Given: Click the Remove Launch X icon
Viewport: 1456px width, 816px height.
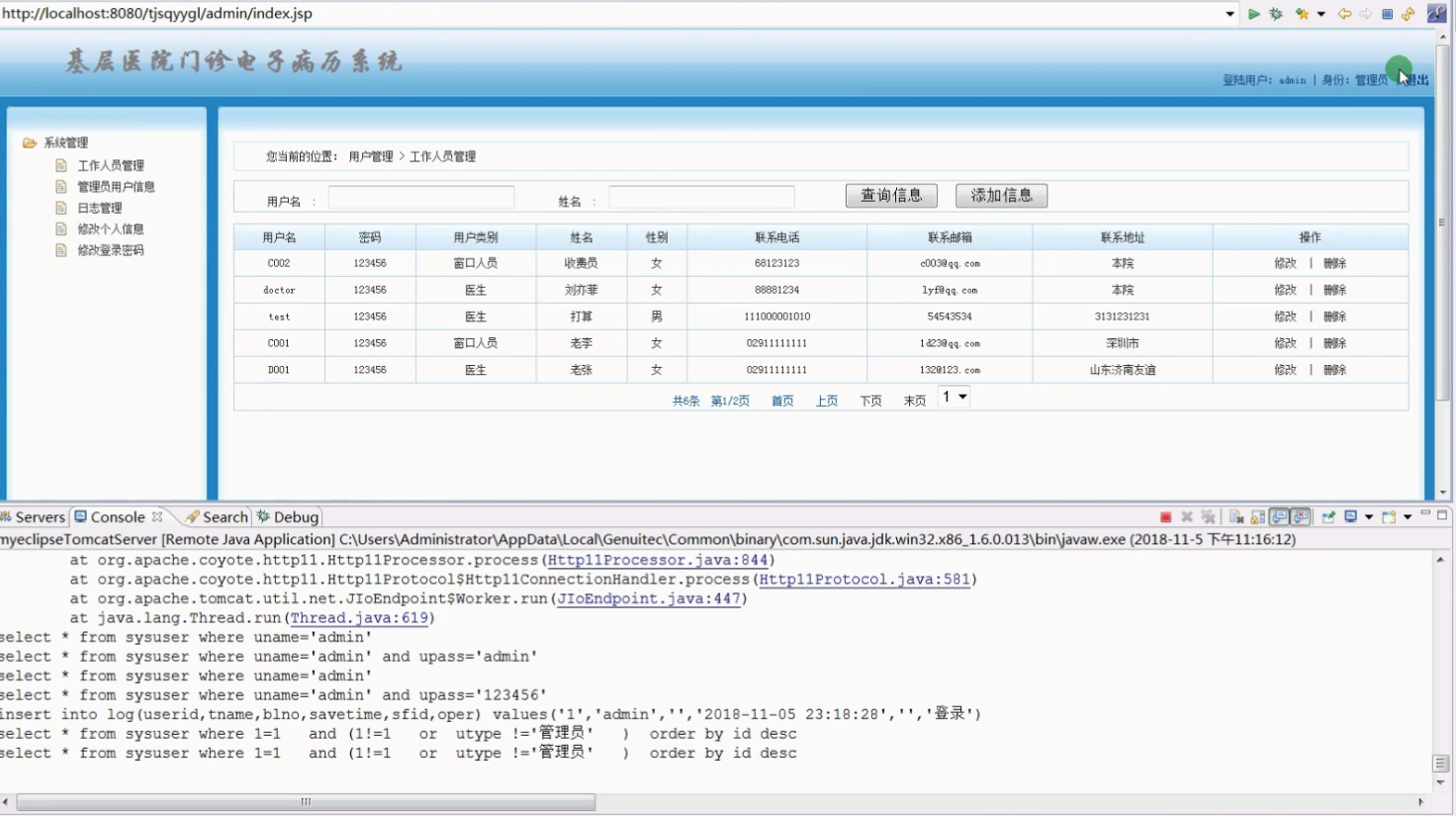Looking at the screenshot, I should point(1187,517).
